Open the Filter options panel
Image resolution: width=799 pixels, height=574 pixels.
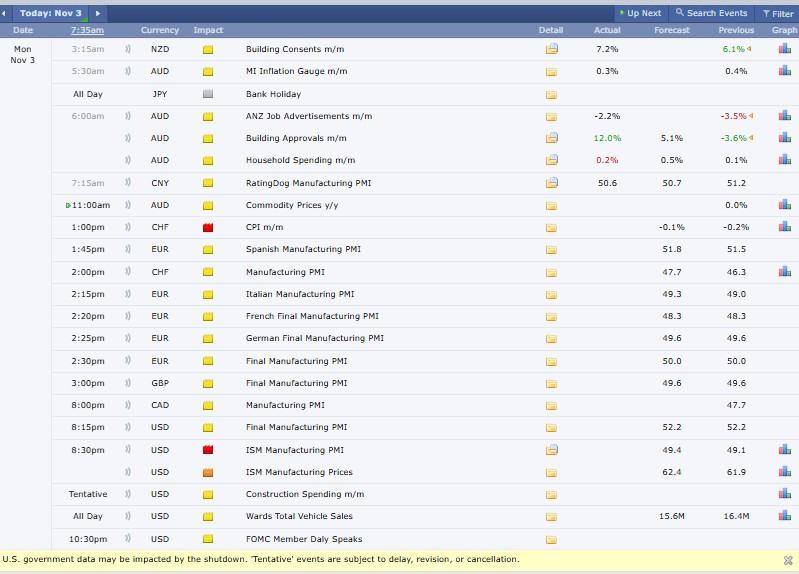tap(779, 13)
